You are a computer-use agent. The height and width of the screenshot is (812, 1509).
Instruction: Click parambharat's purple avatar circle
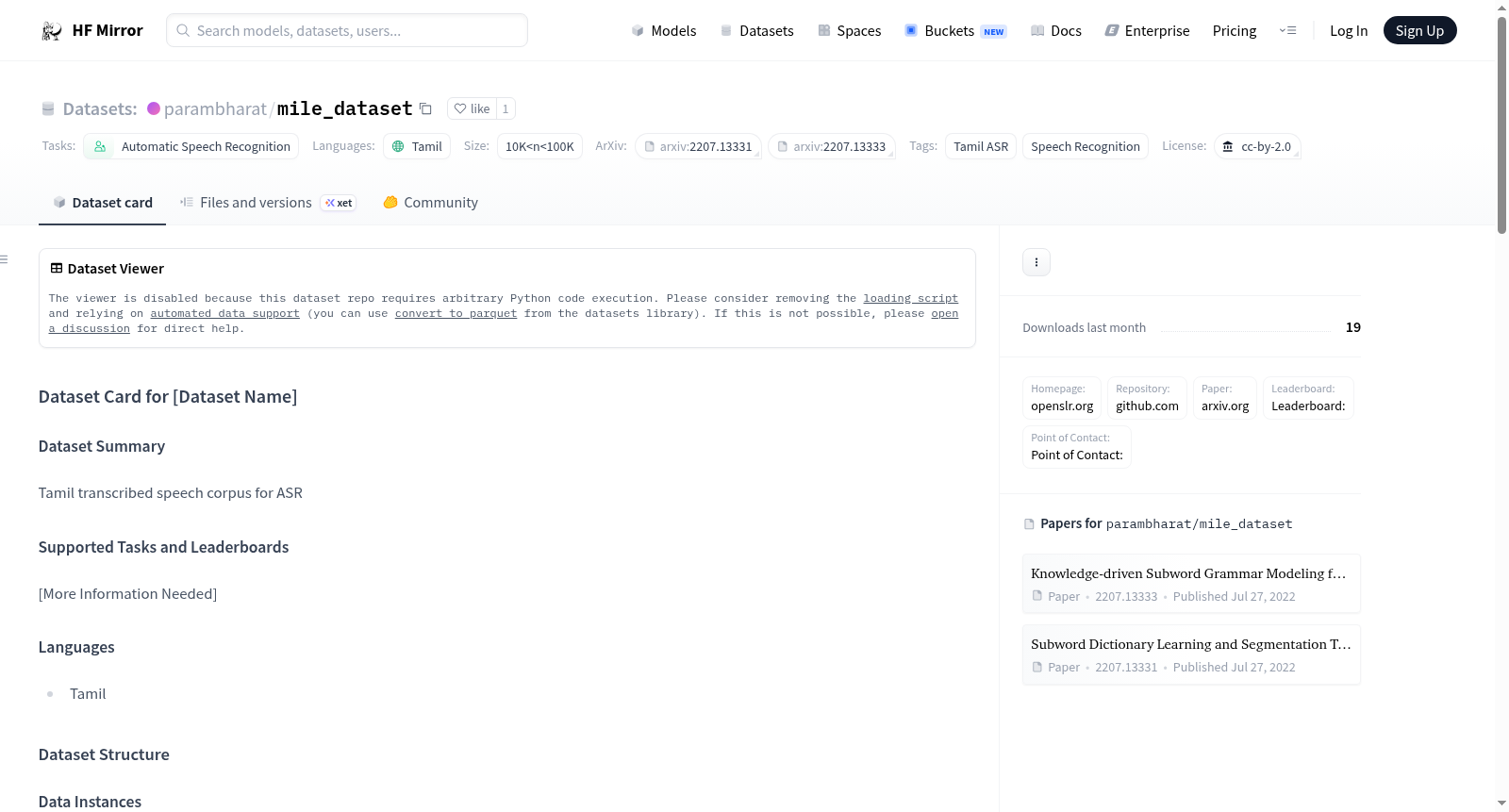154,108
